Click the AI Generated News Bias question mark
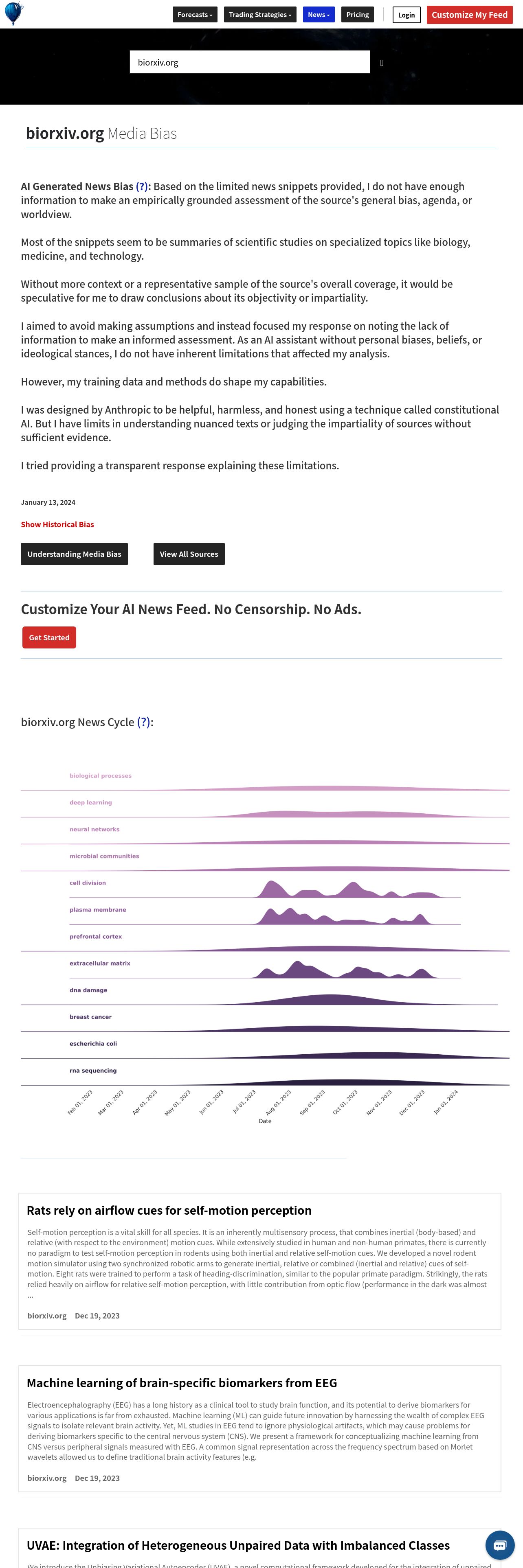This screenshot has width=523, height=1568. [x=142, y=186]
